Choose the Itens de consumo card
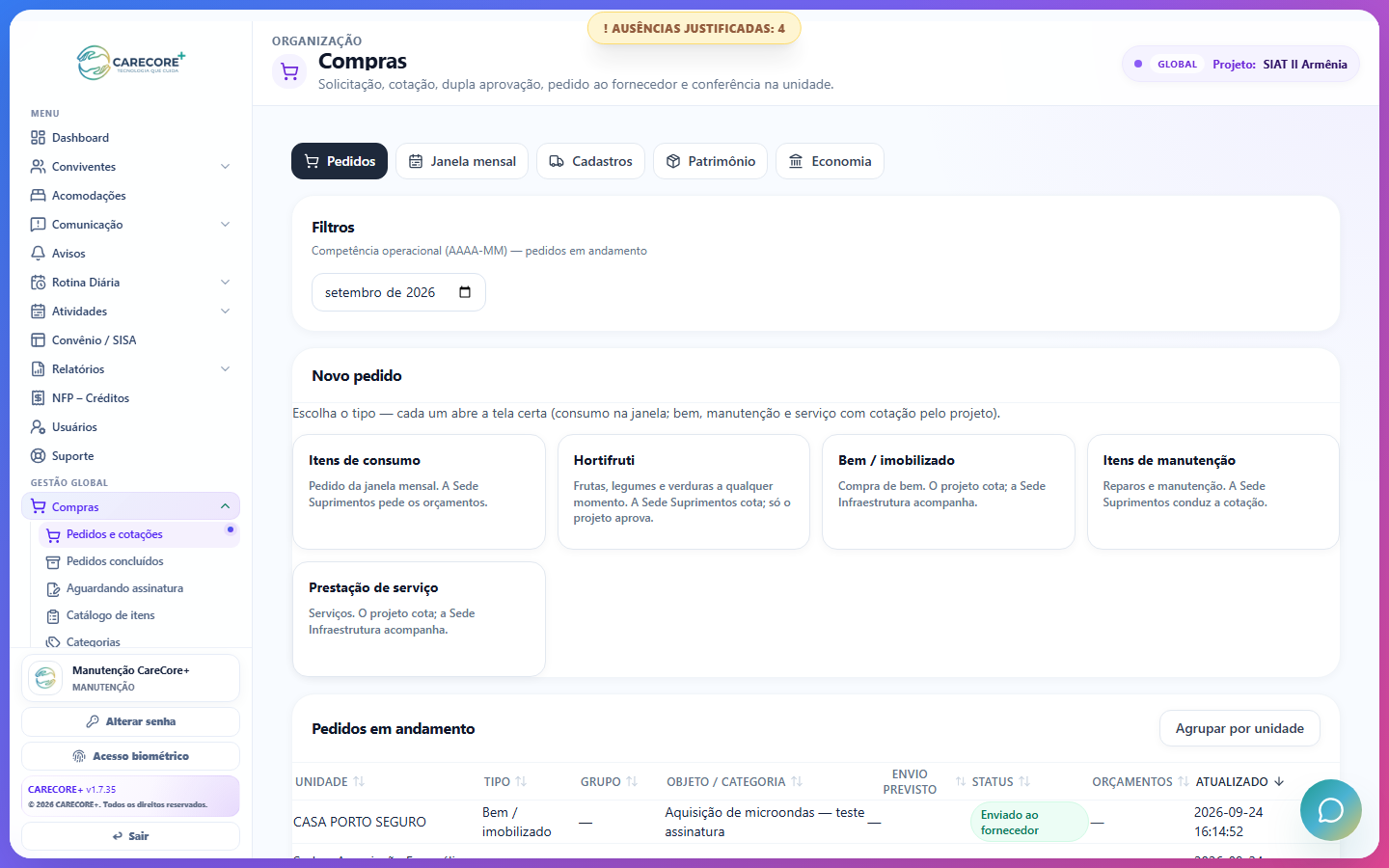 pyautogui.click(x=419, y=492)
